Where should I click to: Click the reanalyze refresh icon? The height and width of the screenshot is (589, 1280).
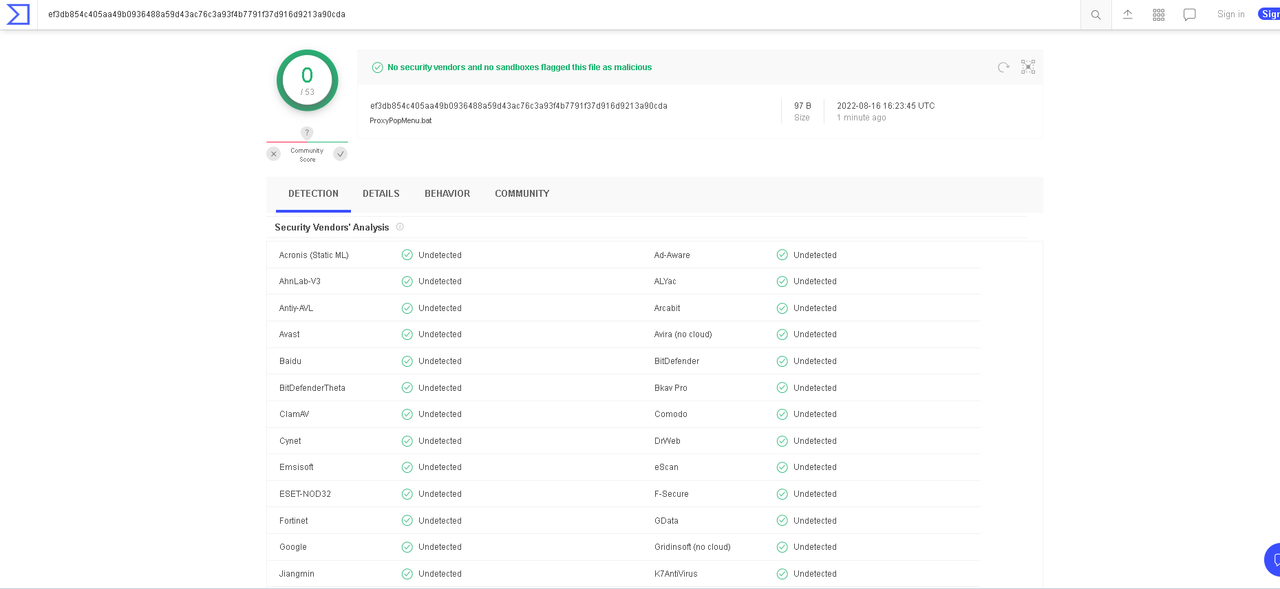[1003, 67]
